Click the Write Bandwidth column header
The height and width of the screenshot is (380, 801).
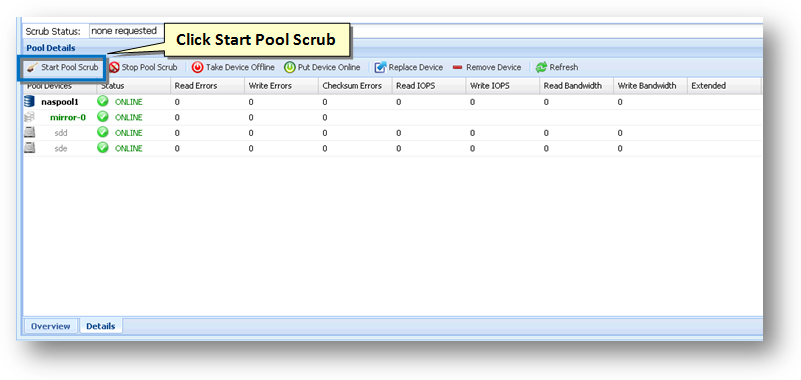coord(651,86)
